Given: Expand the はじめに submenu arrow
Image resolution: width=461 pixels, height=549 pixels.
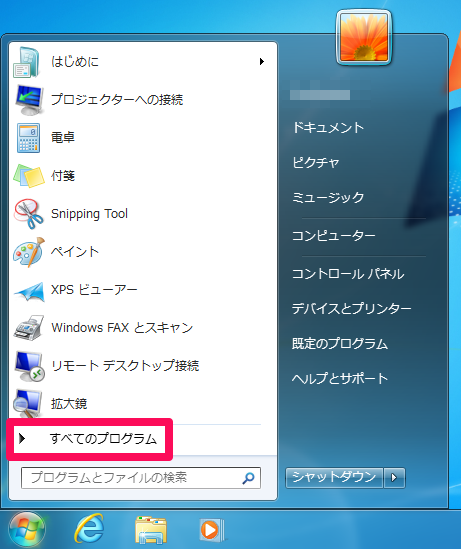Looking at the screenshot, I should pos(261,62).
